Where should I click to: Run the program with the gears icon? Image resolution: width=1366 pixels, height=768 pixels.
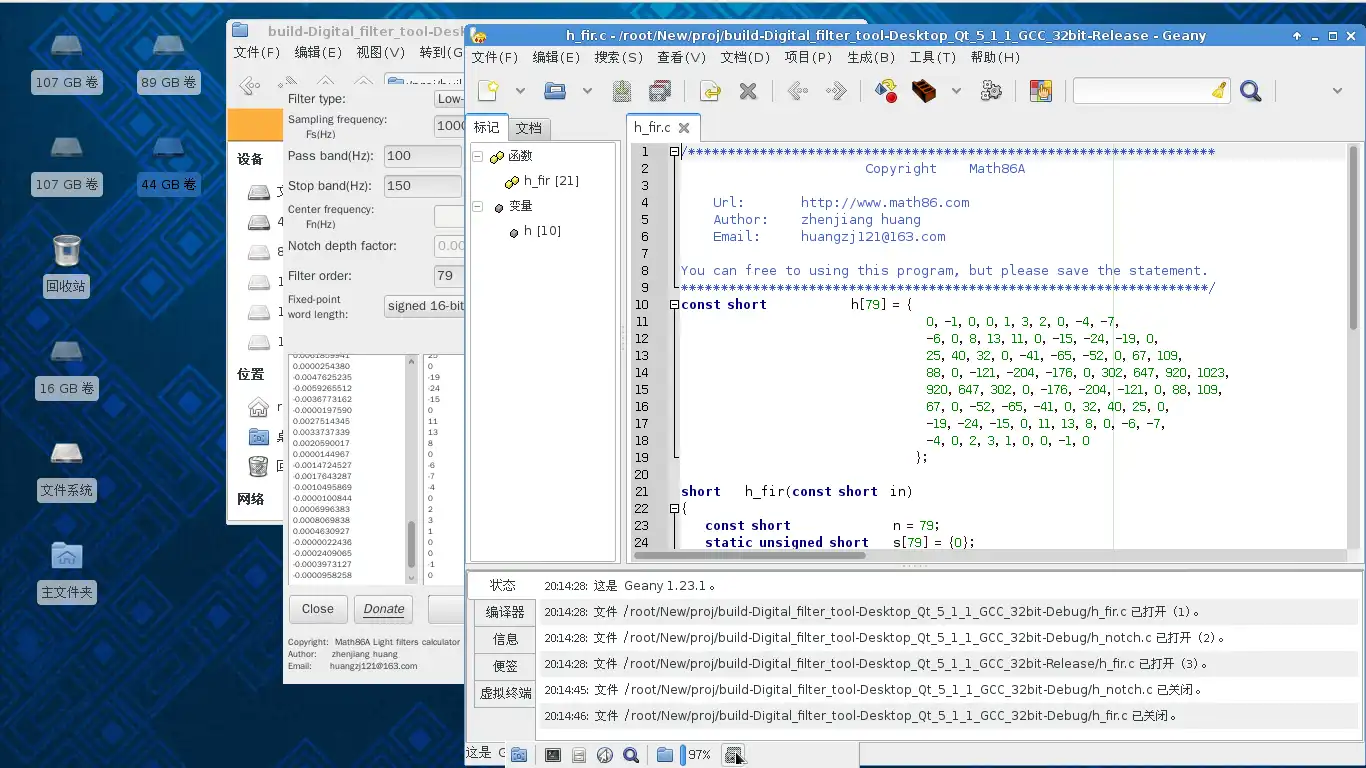991,91
